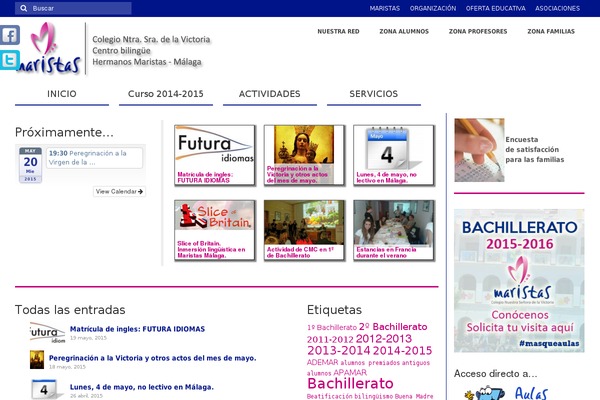Open the ORGANIZACIÓN top menu

tap(433, 8)
